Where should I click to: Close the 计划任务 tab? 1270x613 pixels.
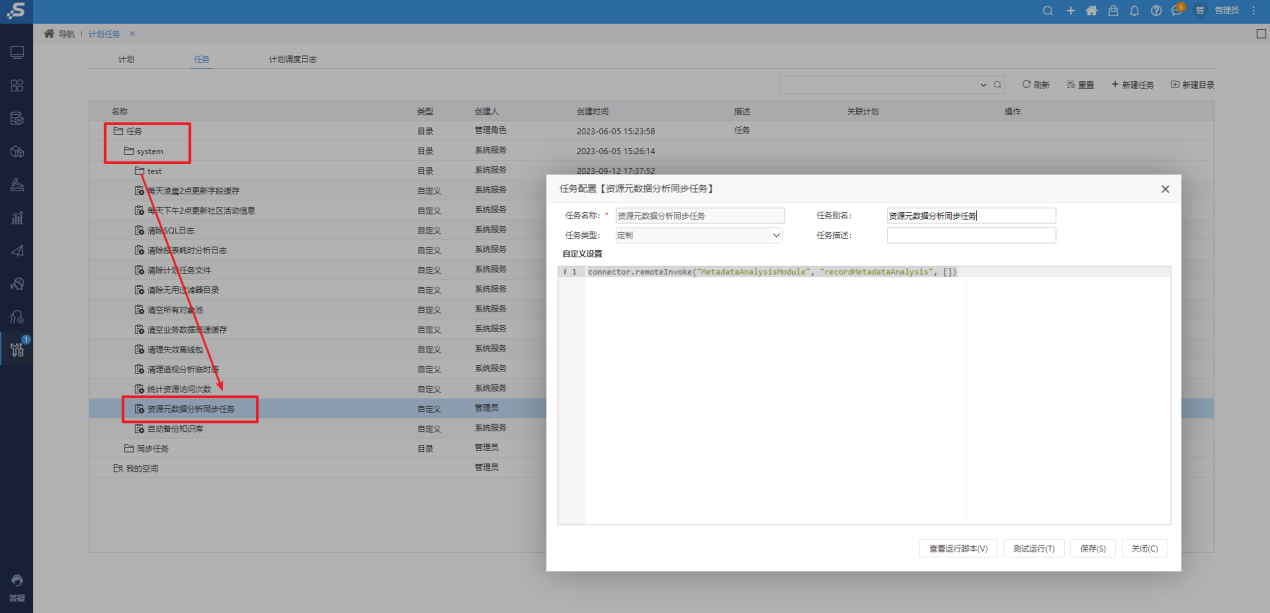click(132, 33)
